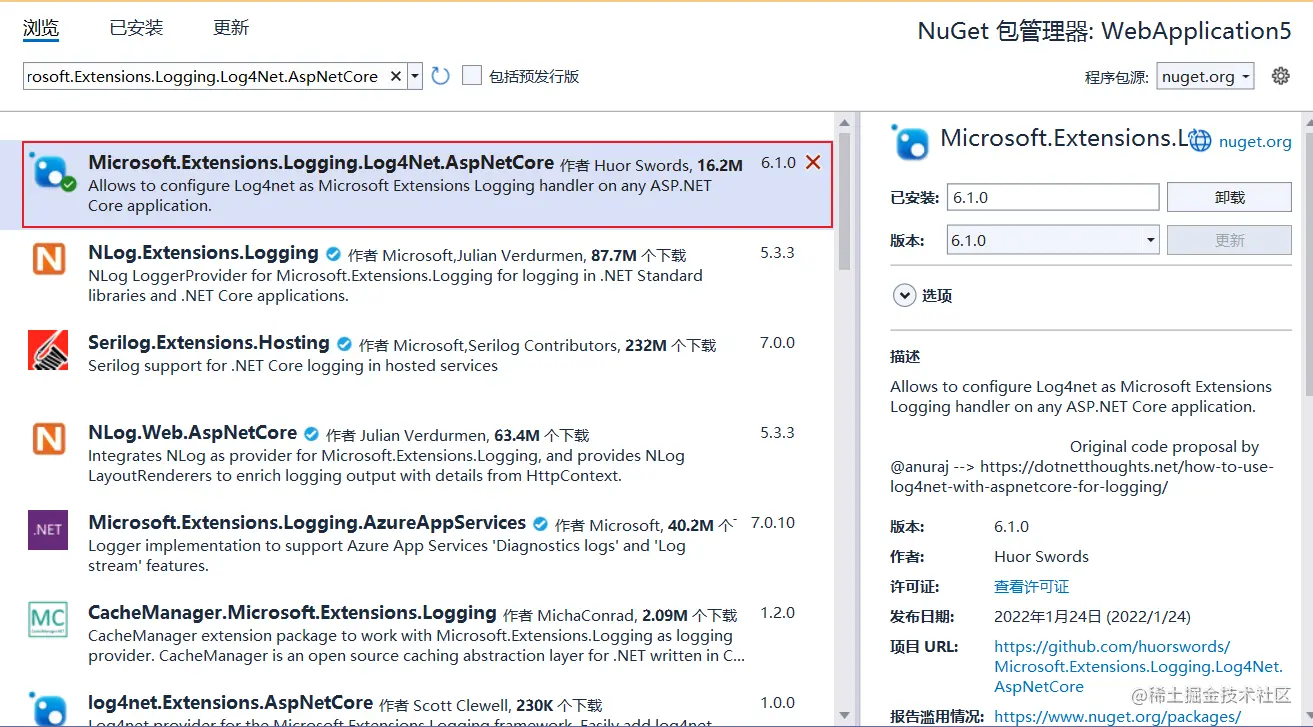
Task: Refresh the package list
Action: pos(441,76)
